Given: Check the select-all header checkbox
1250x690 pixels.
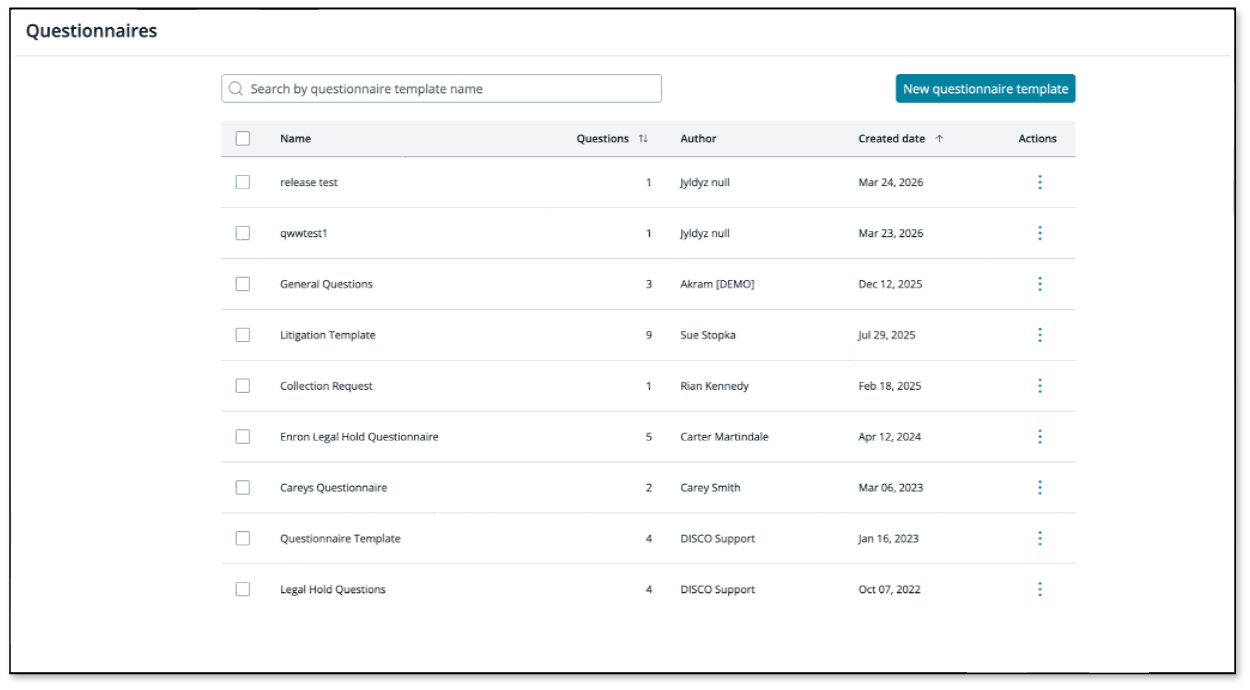Looking at the screenshot, I should pos(243,139).
